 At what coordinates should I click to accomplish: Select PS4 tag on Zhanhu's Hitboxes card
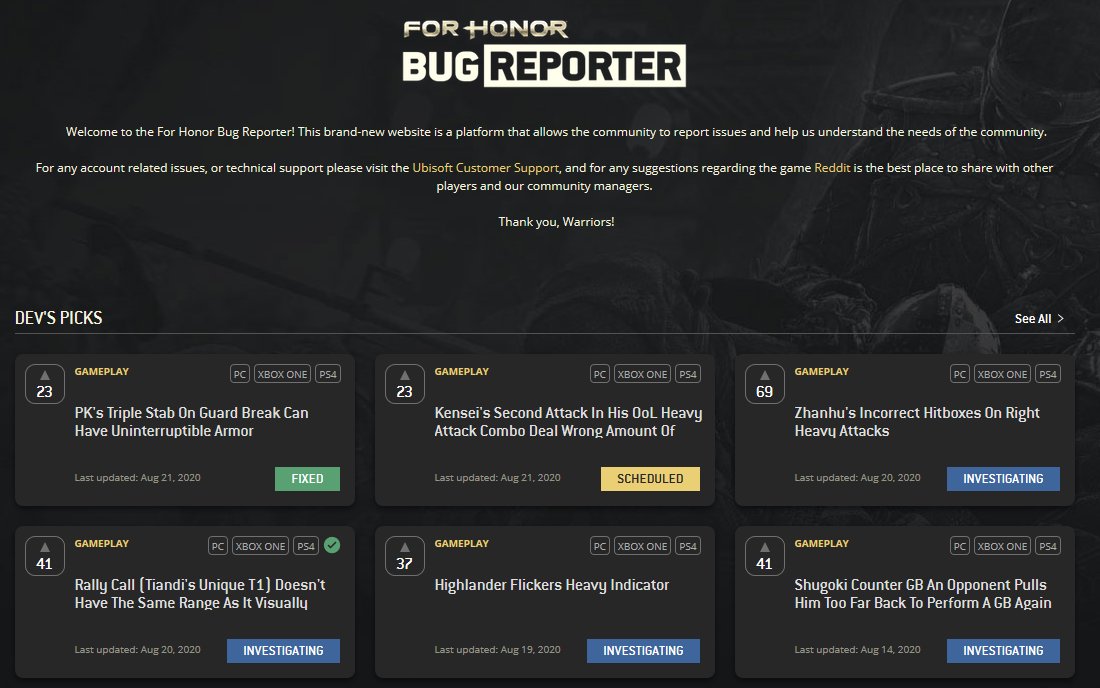coord(1047,374)
